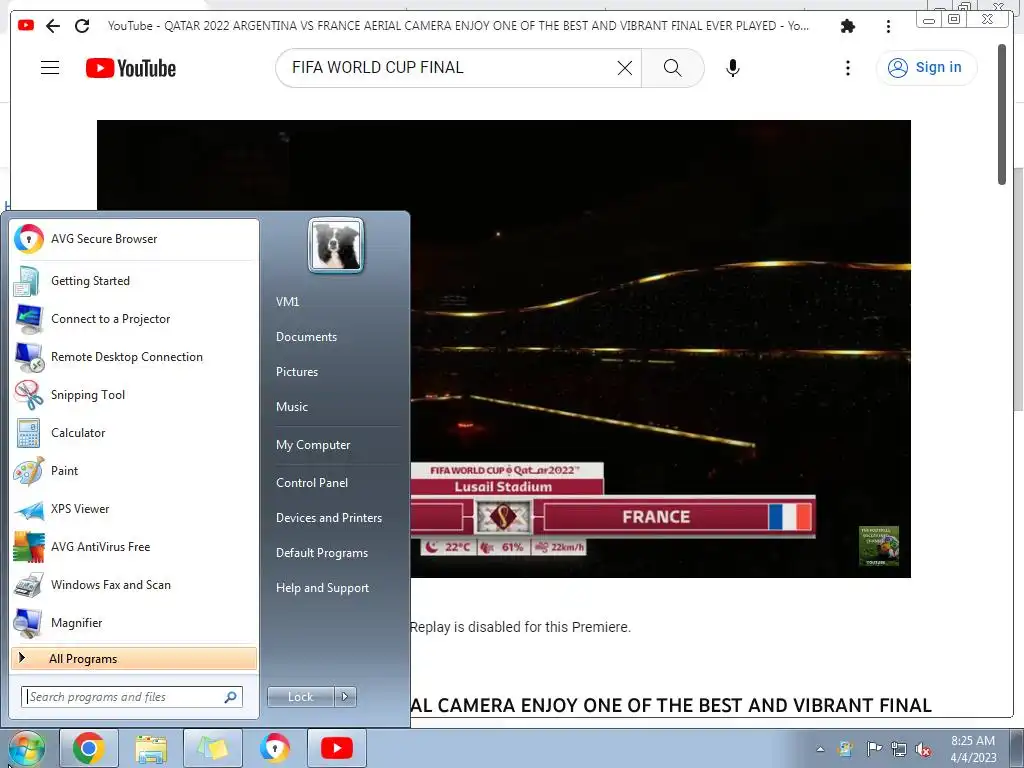Open AVG Secure Browser from Start menu

click(134, 239)
